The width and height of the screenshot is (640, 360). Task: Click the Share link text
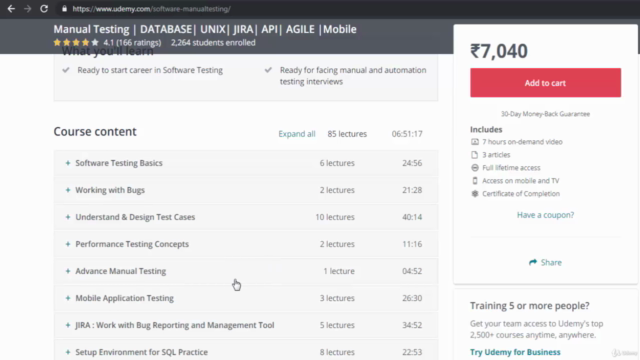[x=551, y=262]
